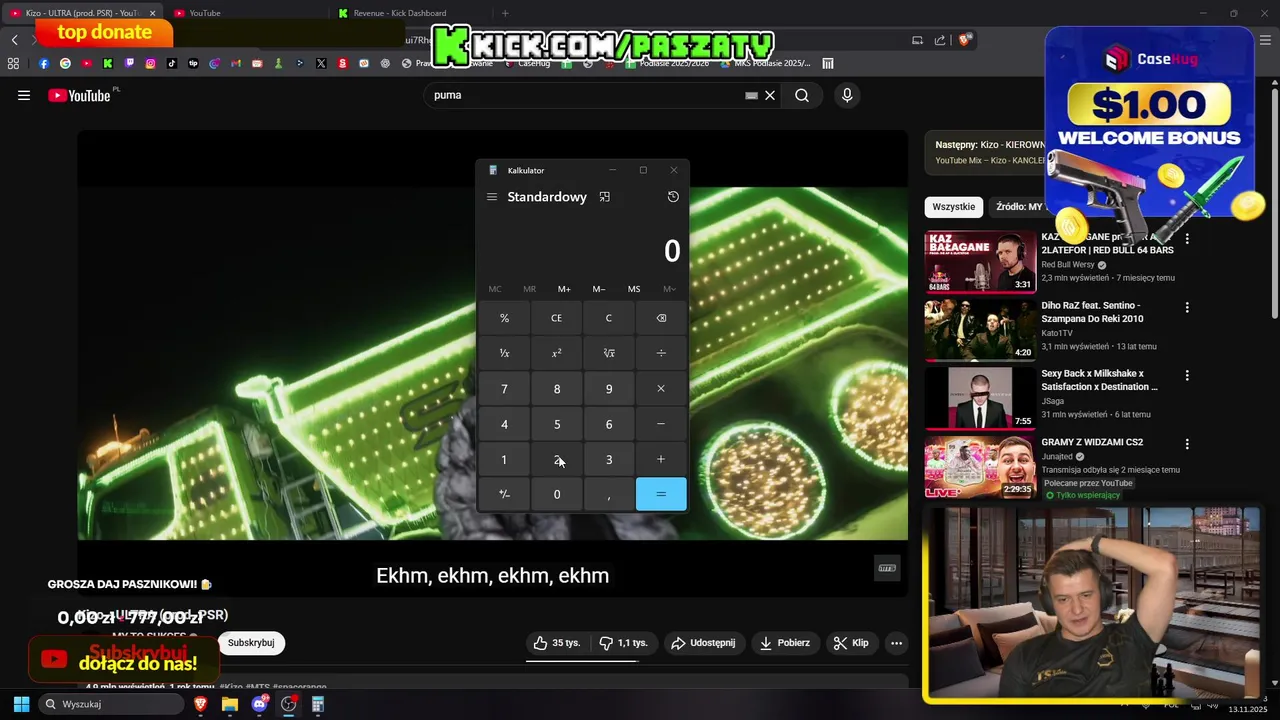Clear Calculator with the C key

point(609,318)
